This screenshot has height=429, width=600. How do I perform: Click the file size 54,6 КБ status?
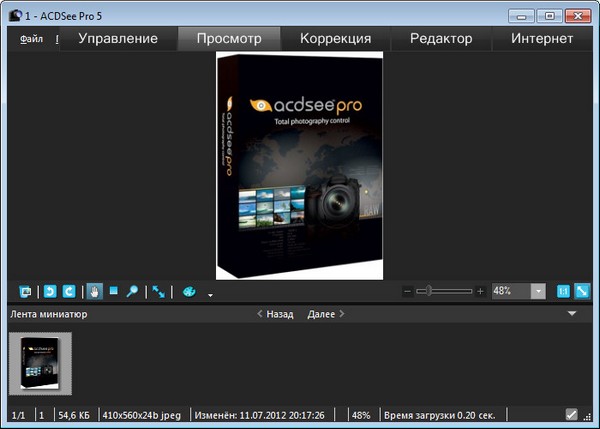pos(74,415)
